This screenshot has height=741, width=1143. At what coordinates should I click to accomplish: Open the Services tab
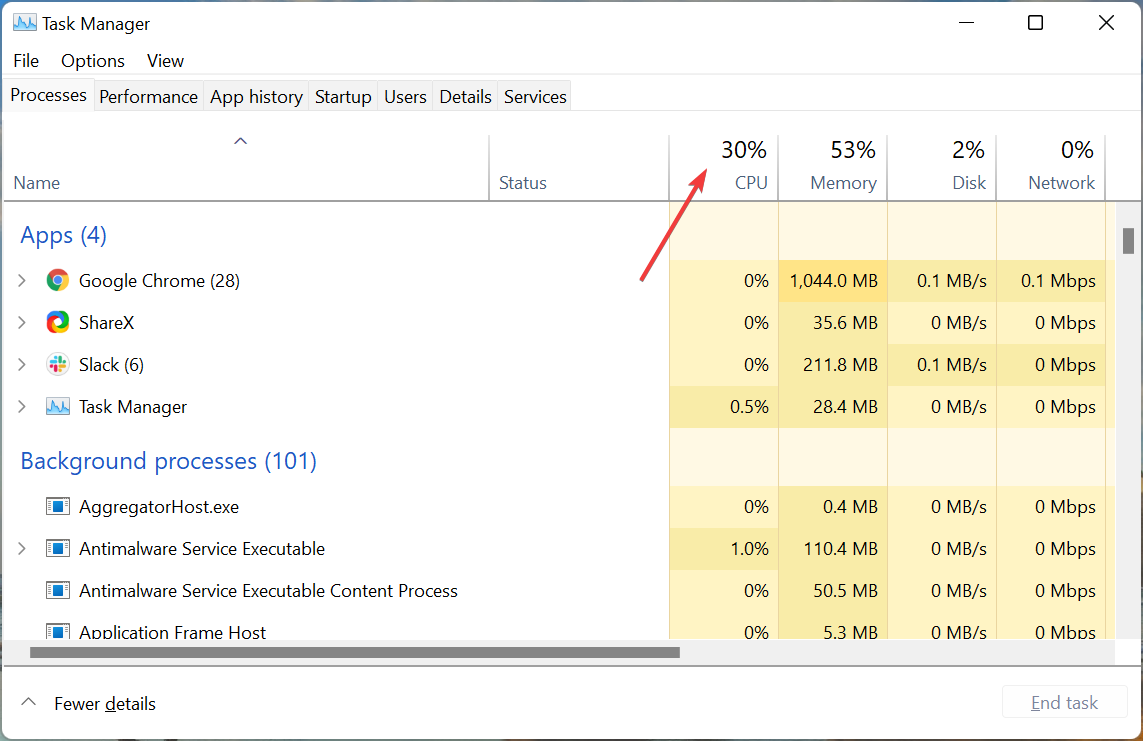tap(535, 96)
